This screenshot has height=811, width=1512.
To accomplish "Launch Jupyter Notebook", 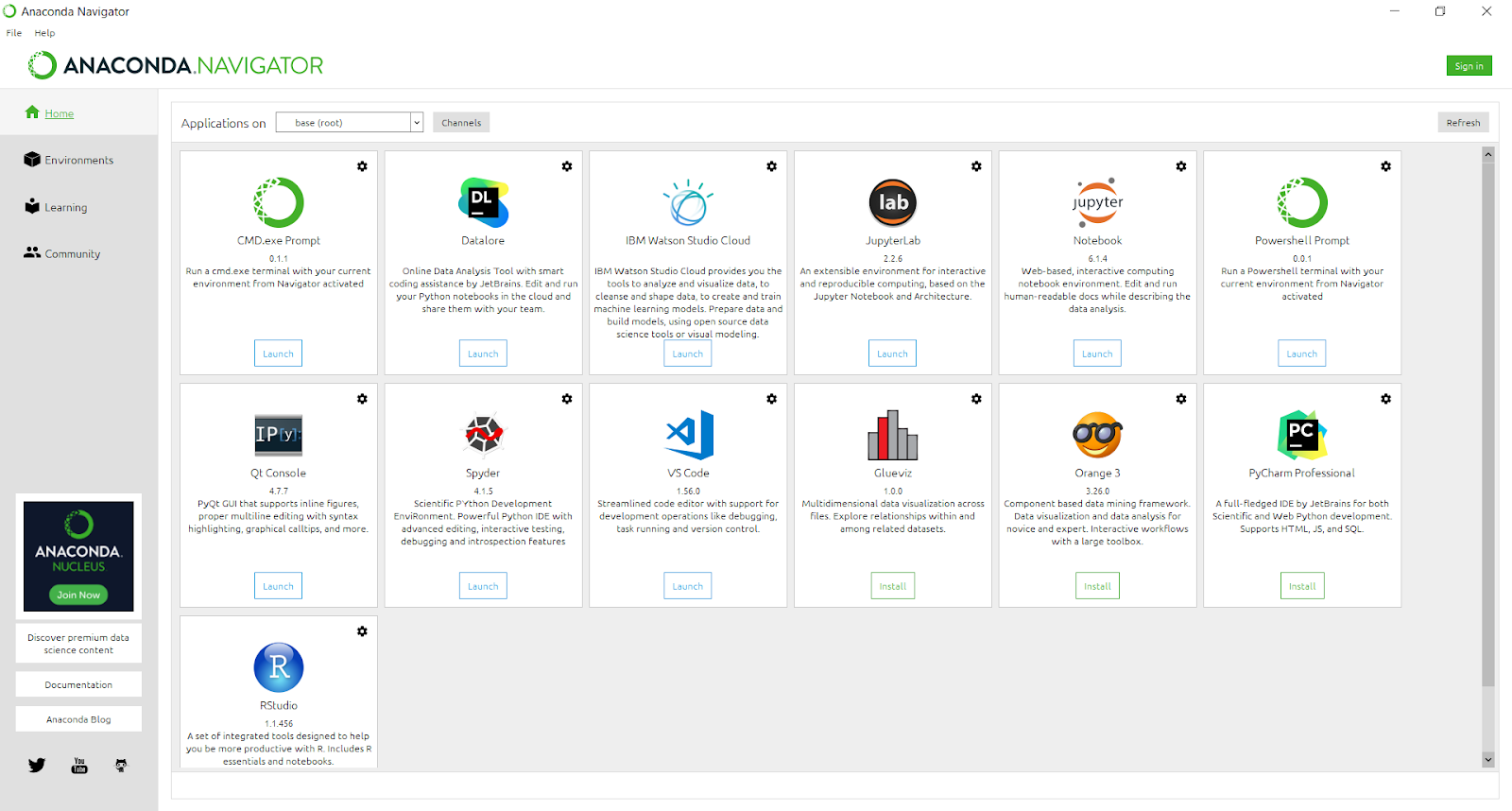I will [1097, 354].
